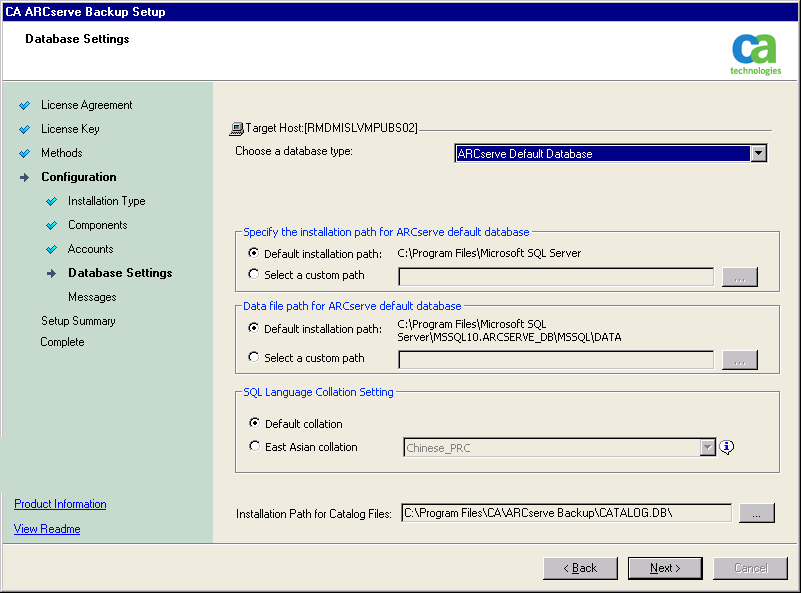Click the info icon beside collation dropdown
This screenshot has height=593, width=801.
pos(727,447)
